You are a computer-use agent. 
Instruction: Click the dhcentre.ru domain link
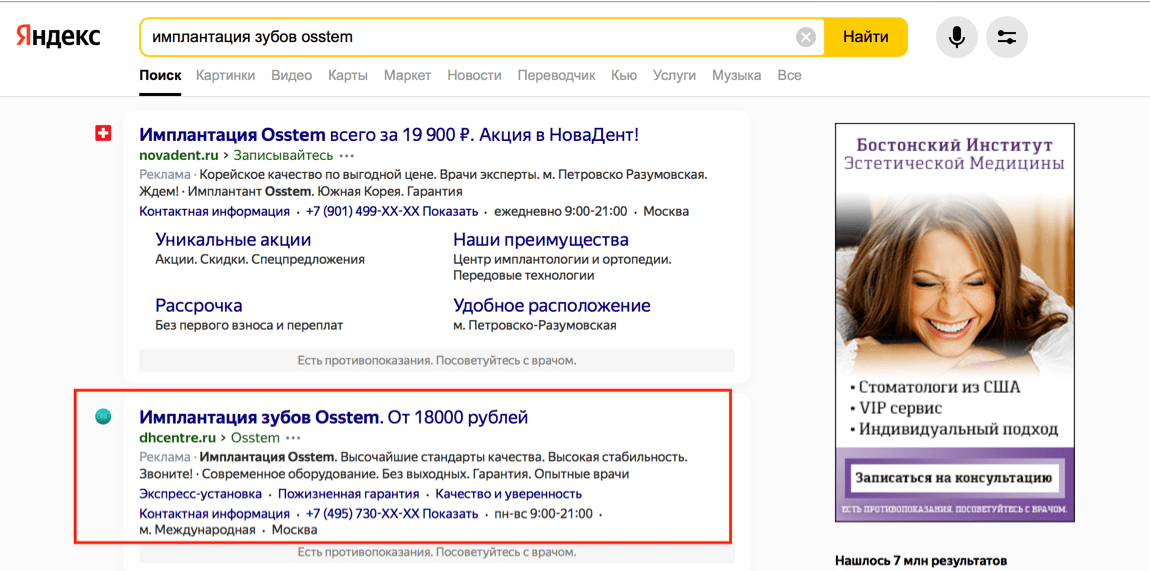pyautogui.click(x=178, y=438)
